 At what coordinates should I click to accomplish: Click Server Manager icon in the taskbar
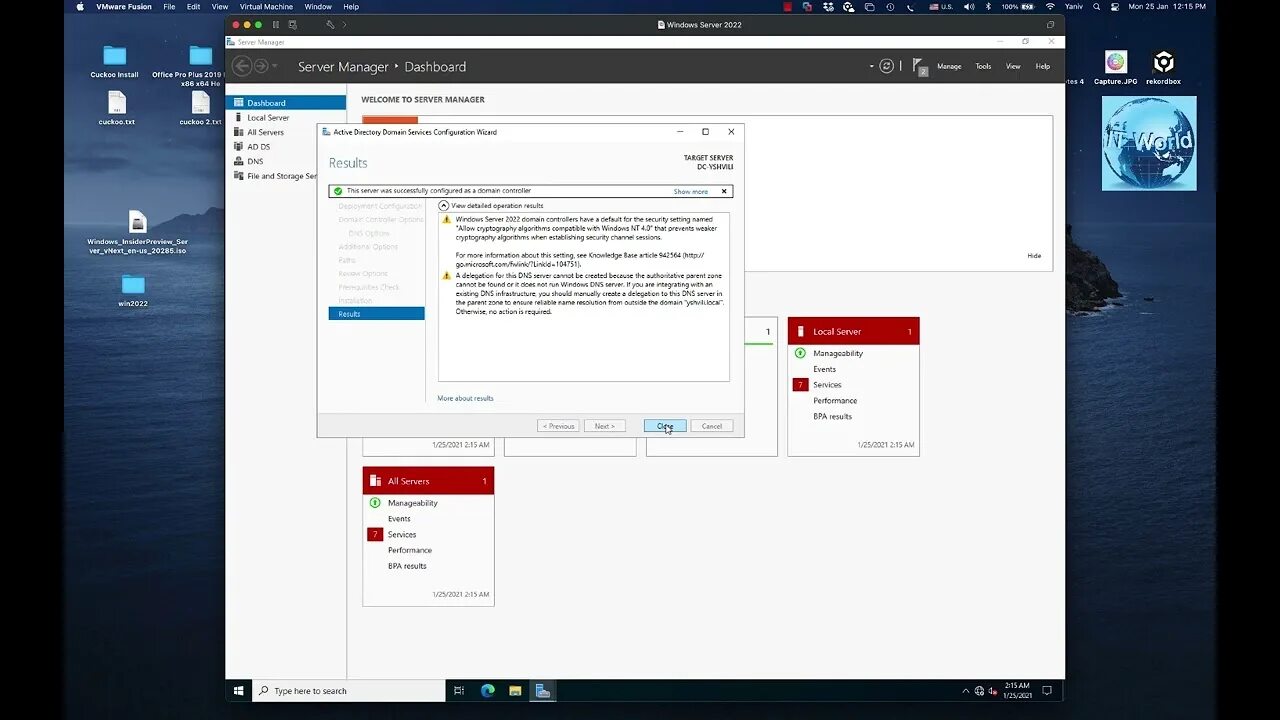coord(541,691)
